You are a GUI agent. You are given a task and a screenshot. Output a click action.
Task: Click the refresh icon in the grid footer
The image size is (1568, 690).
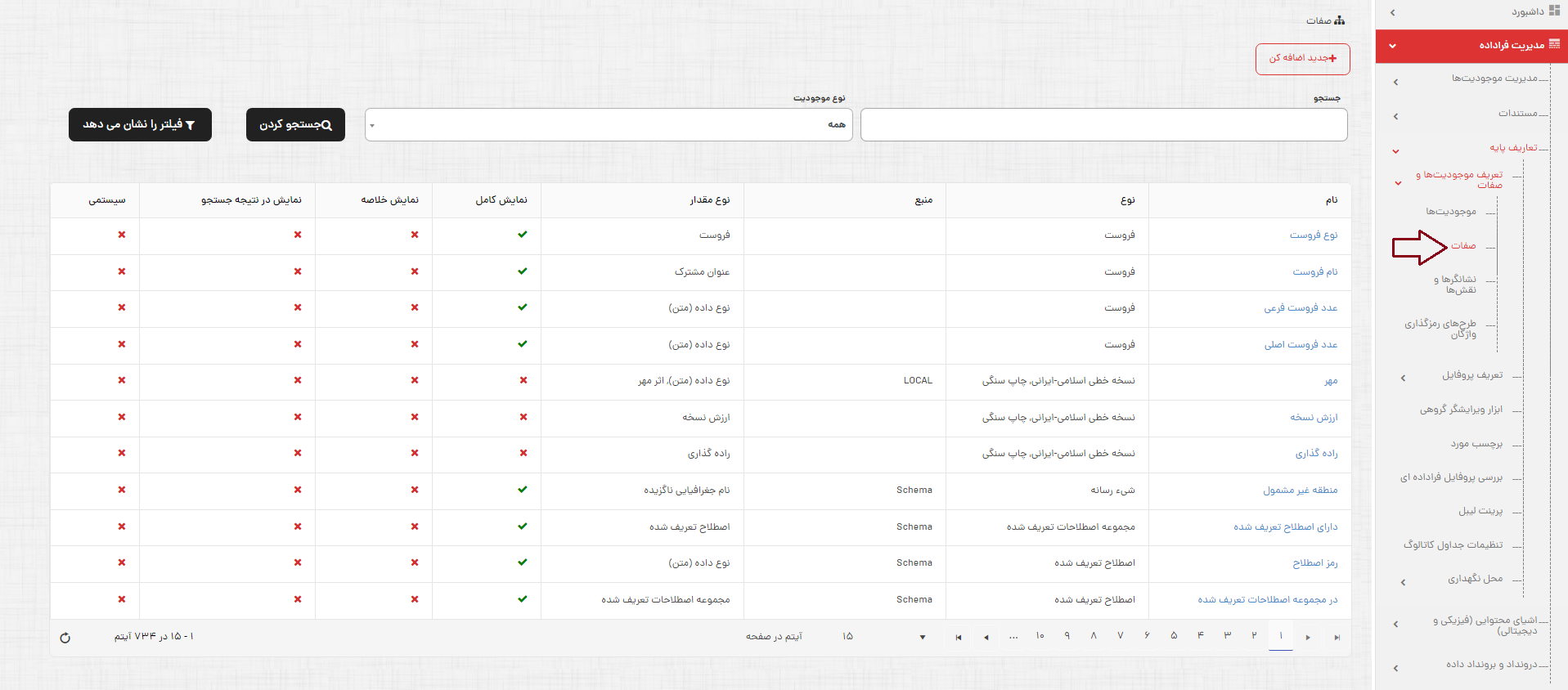(65, 638)
